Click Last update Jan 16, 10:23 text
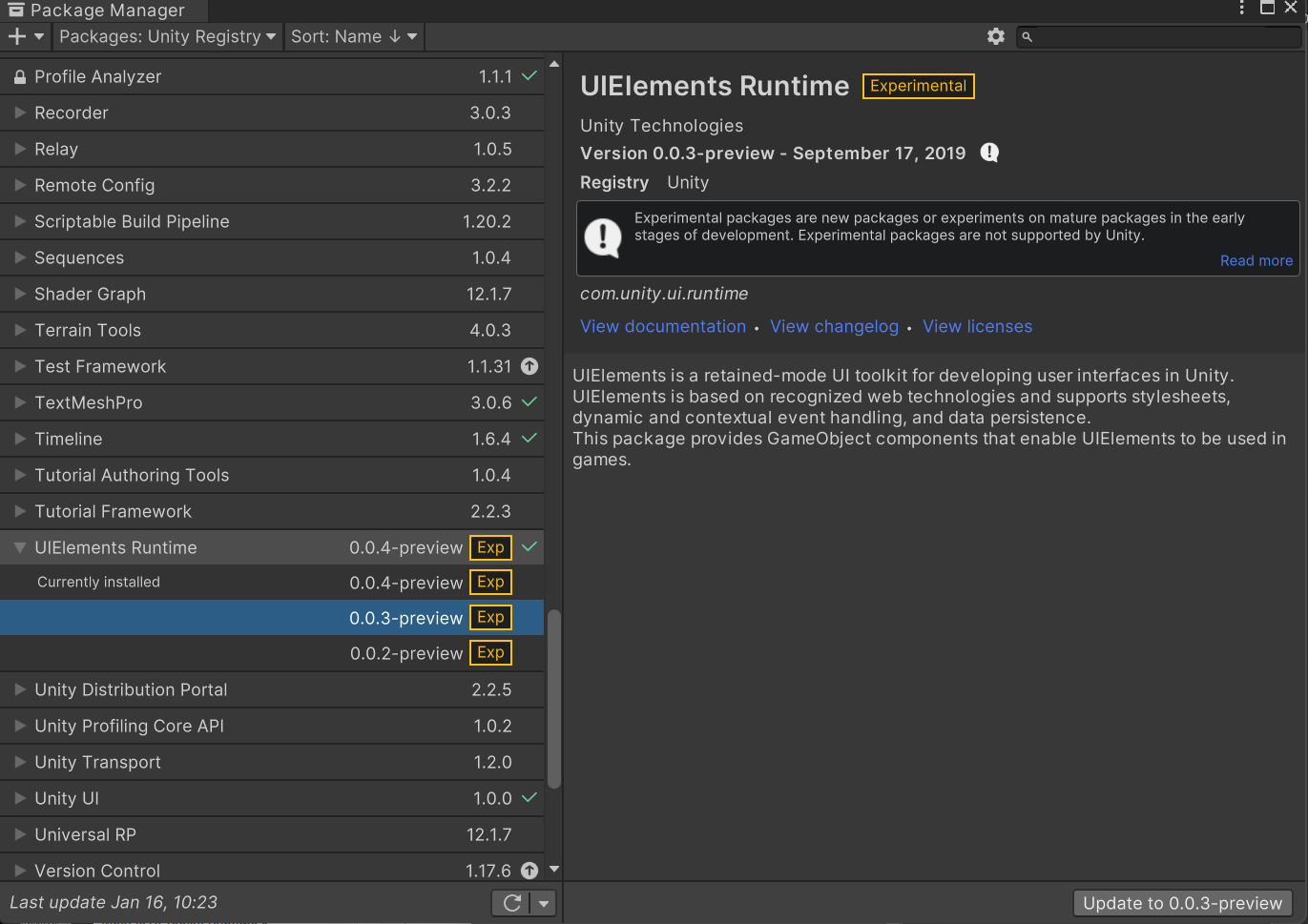 (x=114, y=902)
